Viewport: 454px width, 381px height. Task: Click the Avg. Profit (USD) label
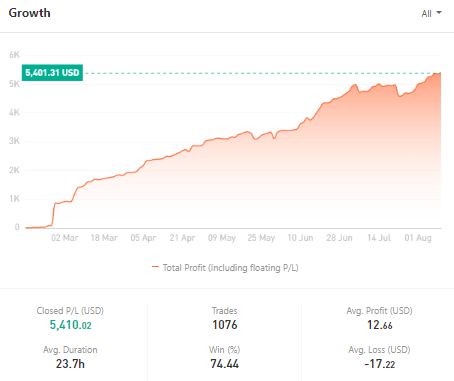click(x=379, y=311)
